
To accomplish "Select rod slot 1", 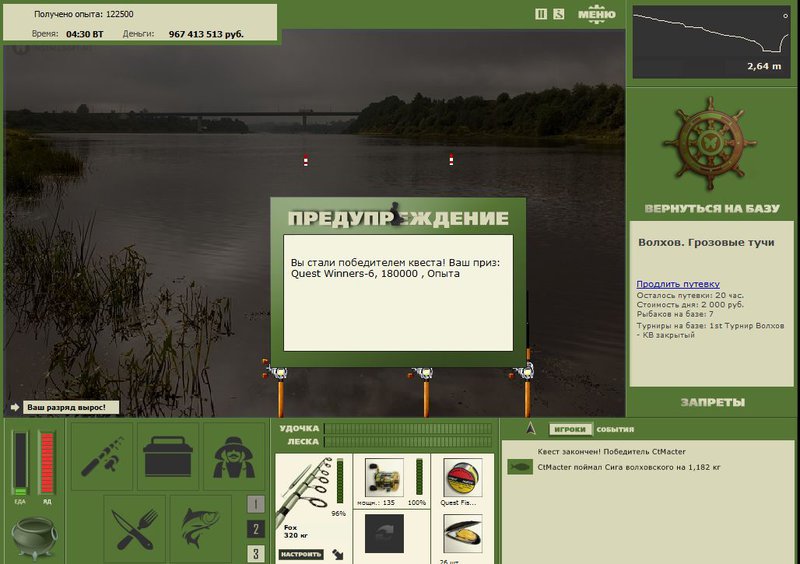I will tap(256, 504).
